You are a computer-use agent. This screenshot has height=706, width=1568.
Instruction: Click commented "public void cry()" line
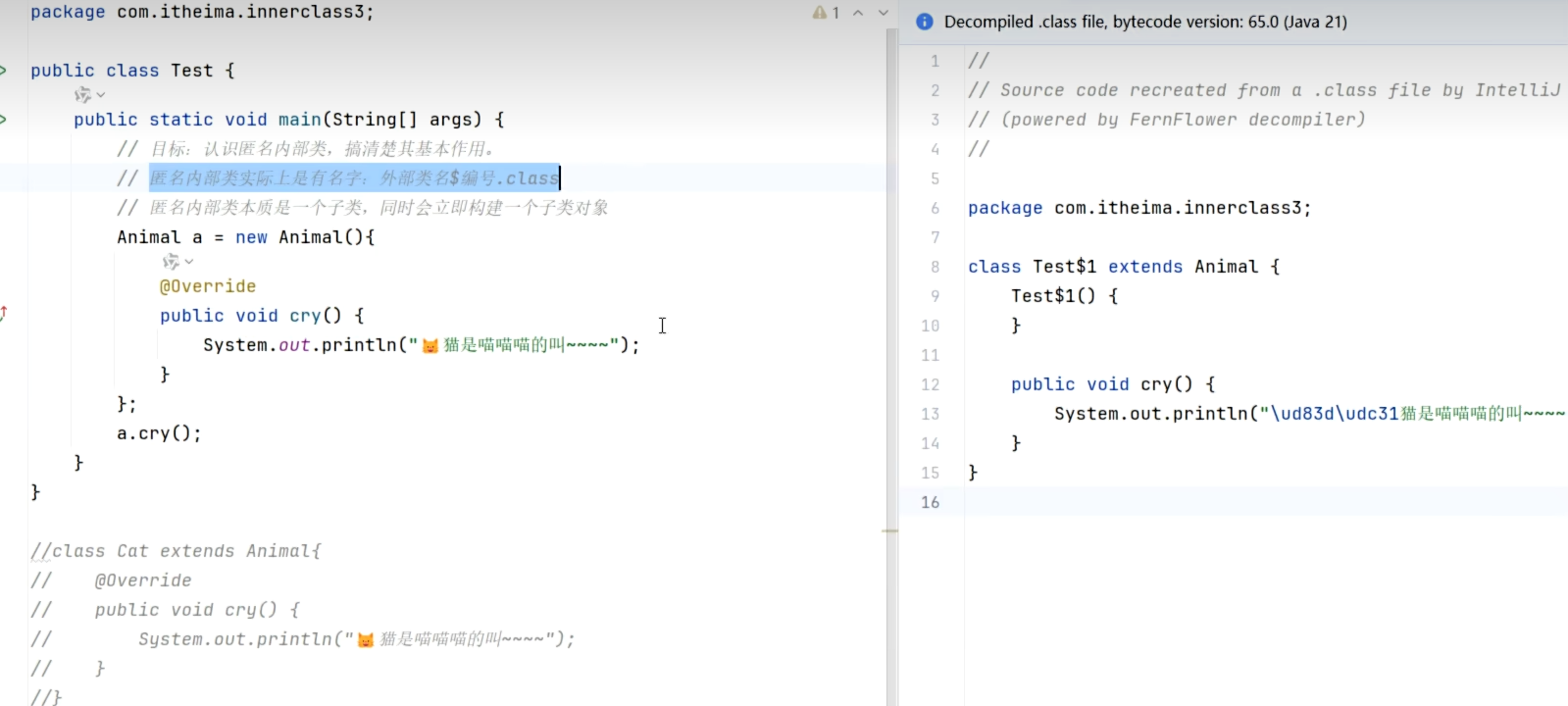point(165,610)
